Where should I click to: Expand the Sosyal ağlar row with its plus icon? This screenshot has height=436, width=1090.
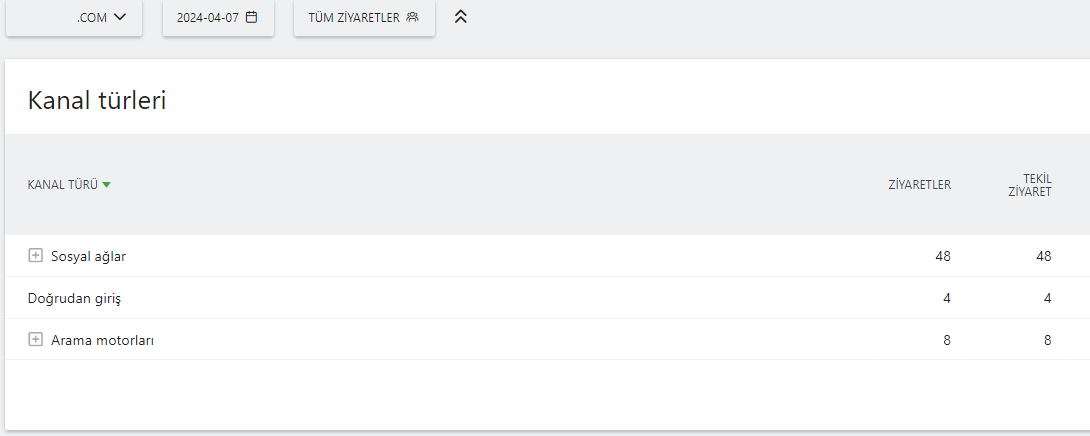pos(35,256)
